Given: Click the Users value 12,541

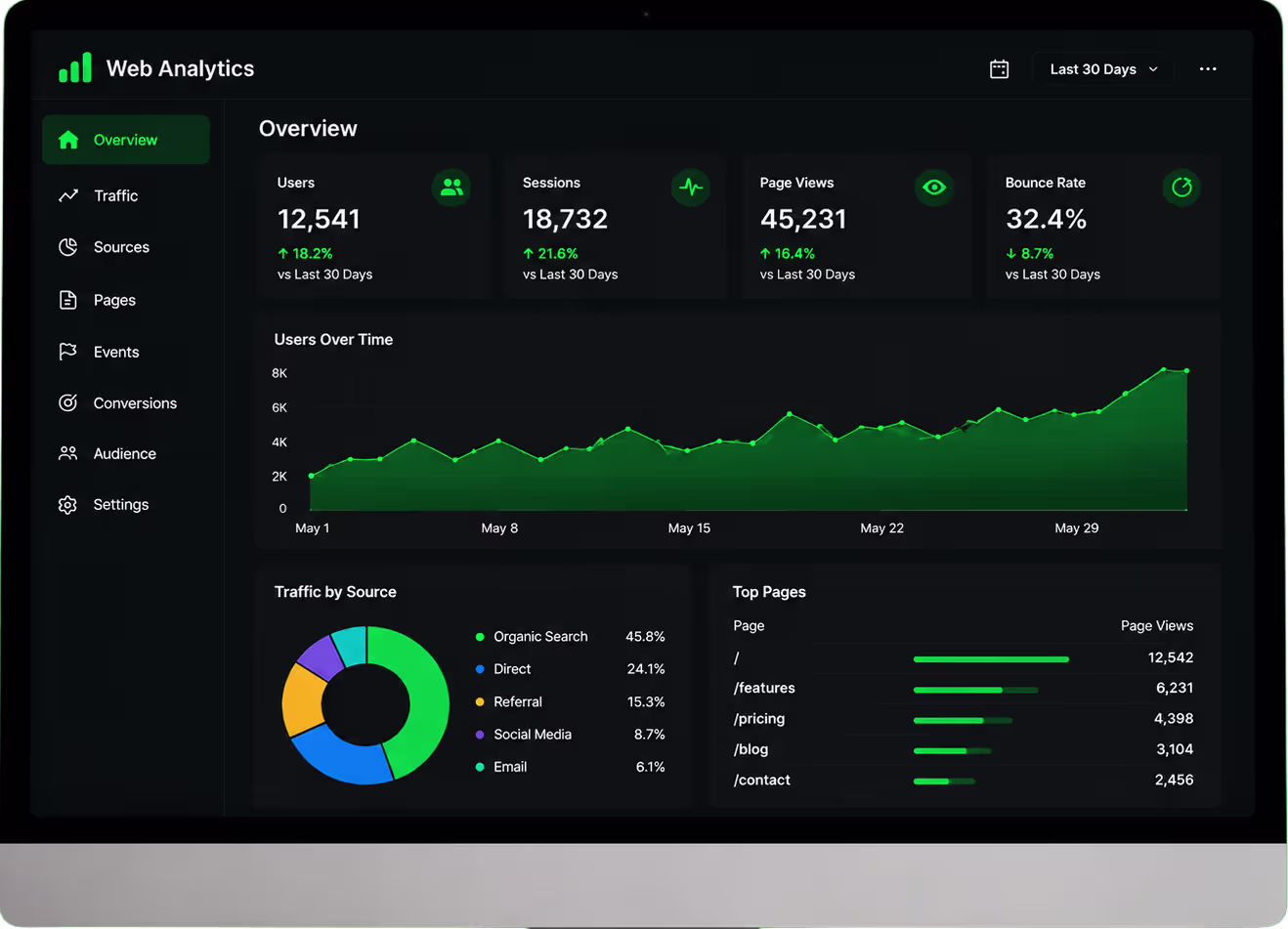Looking at the screenshot, I should tap(319, 219).
